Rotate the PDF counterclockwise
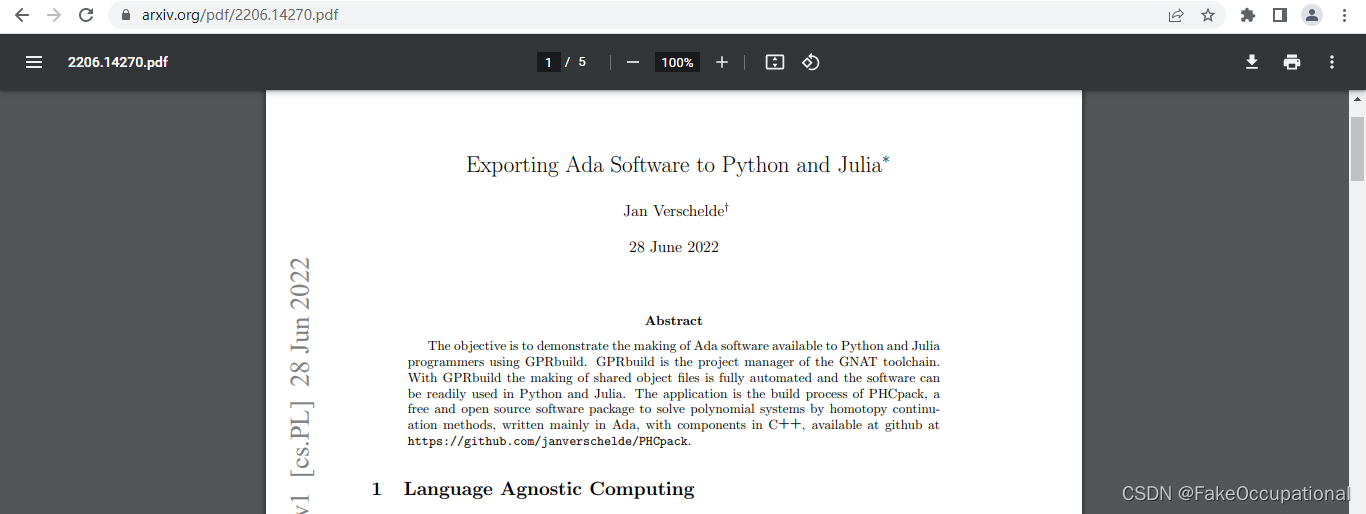1366x514 pixels. [x=811, y=62]
